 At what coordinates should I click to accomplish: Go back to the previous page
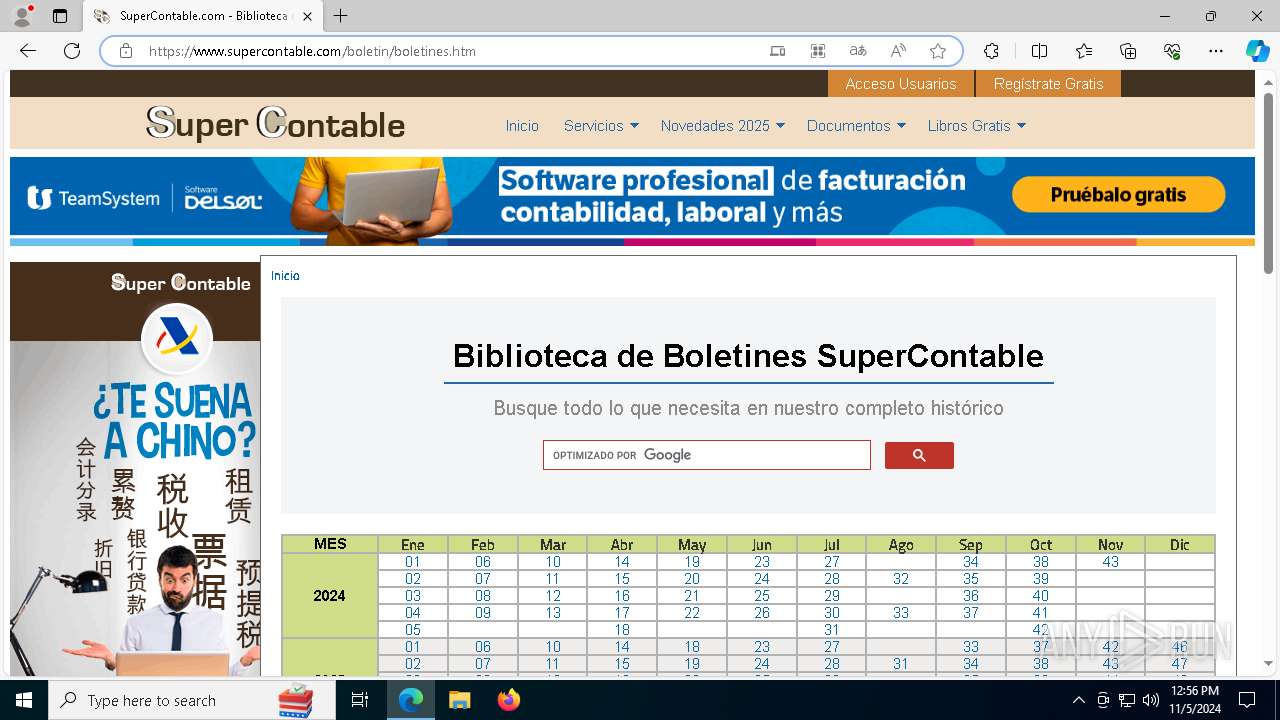28,51
